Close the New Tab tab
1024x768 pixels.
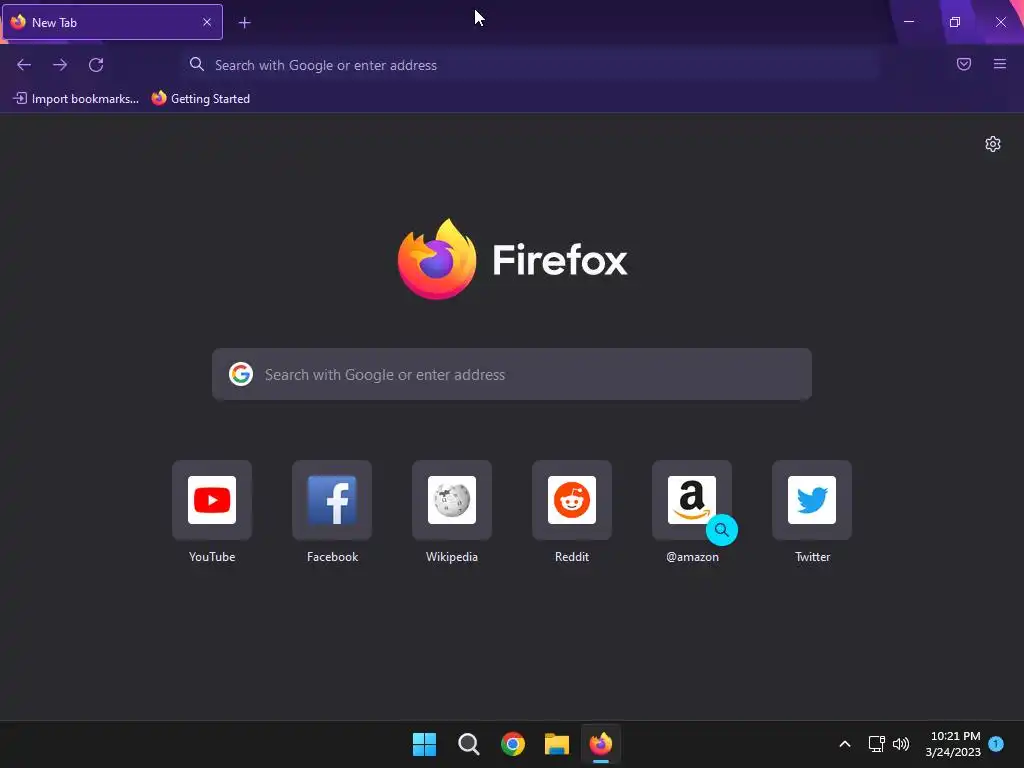tap(207, 22)
